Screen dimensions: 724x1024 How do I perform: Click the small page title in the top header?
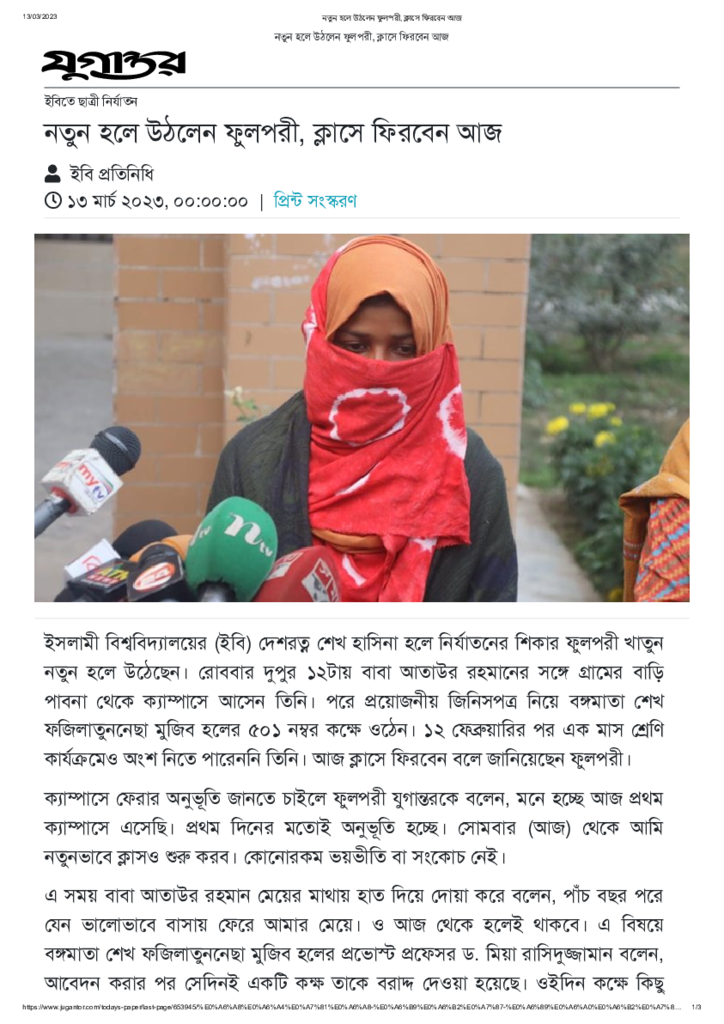[x=392, y=18]
